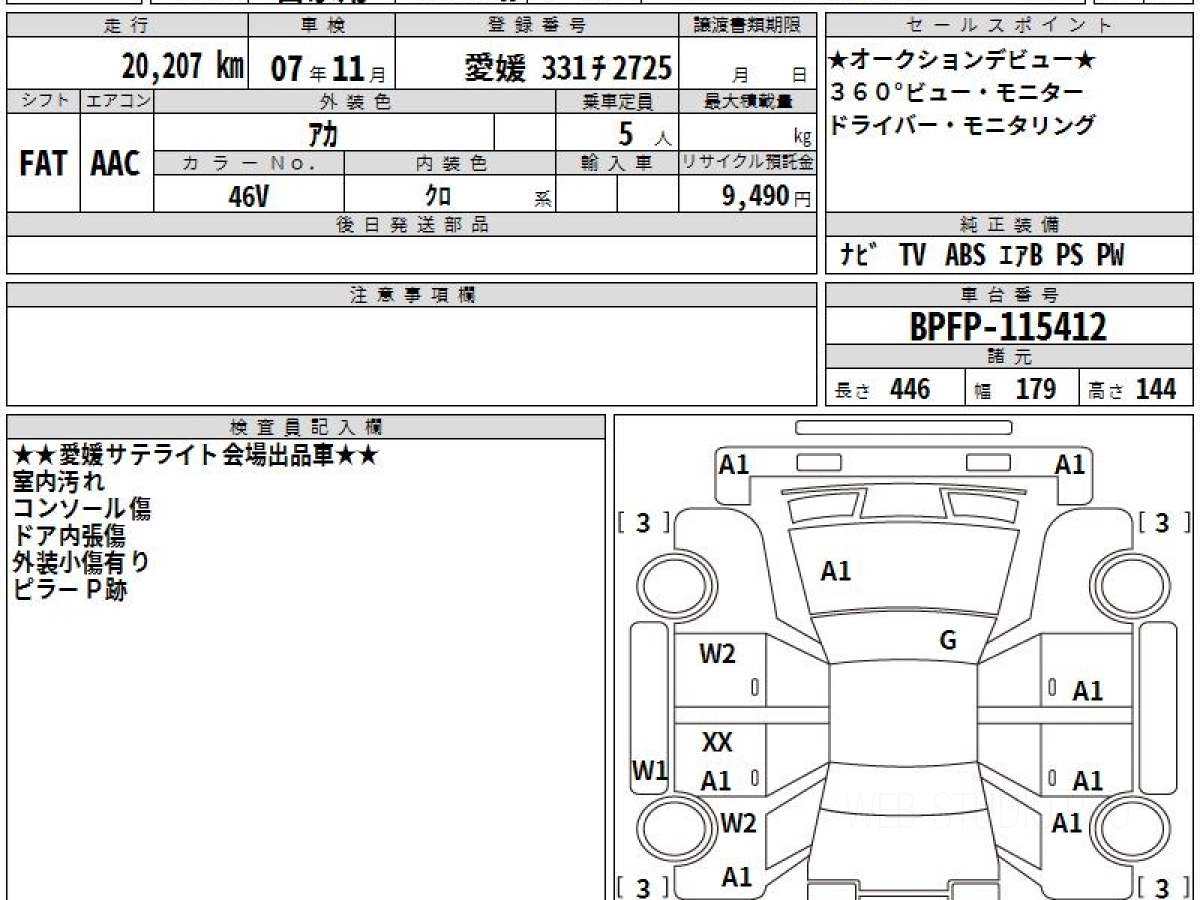Click the 輸入車 header
The image size is (1200, 900).
(617, 163)
